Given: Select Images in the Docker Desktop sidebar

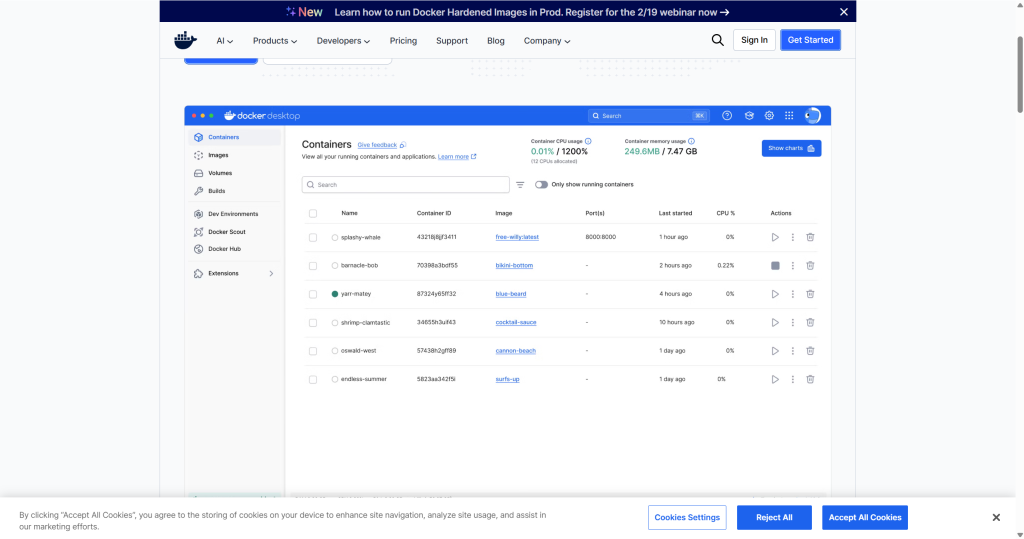Looking at the screenshot, I should point(218,155).
